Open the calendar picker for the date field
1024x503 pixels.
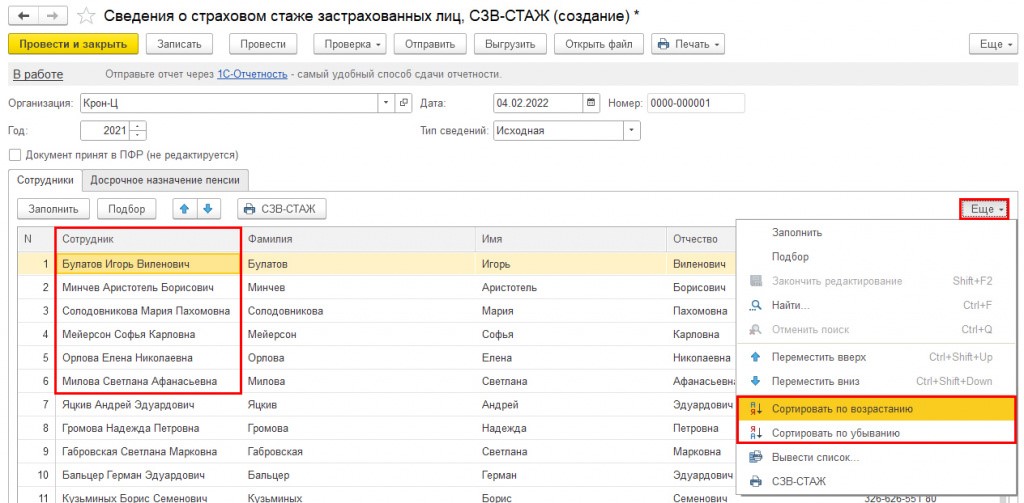591,103
